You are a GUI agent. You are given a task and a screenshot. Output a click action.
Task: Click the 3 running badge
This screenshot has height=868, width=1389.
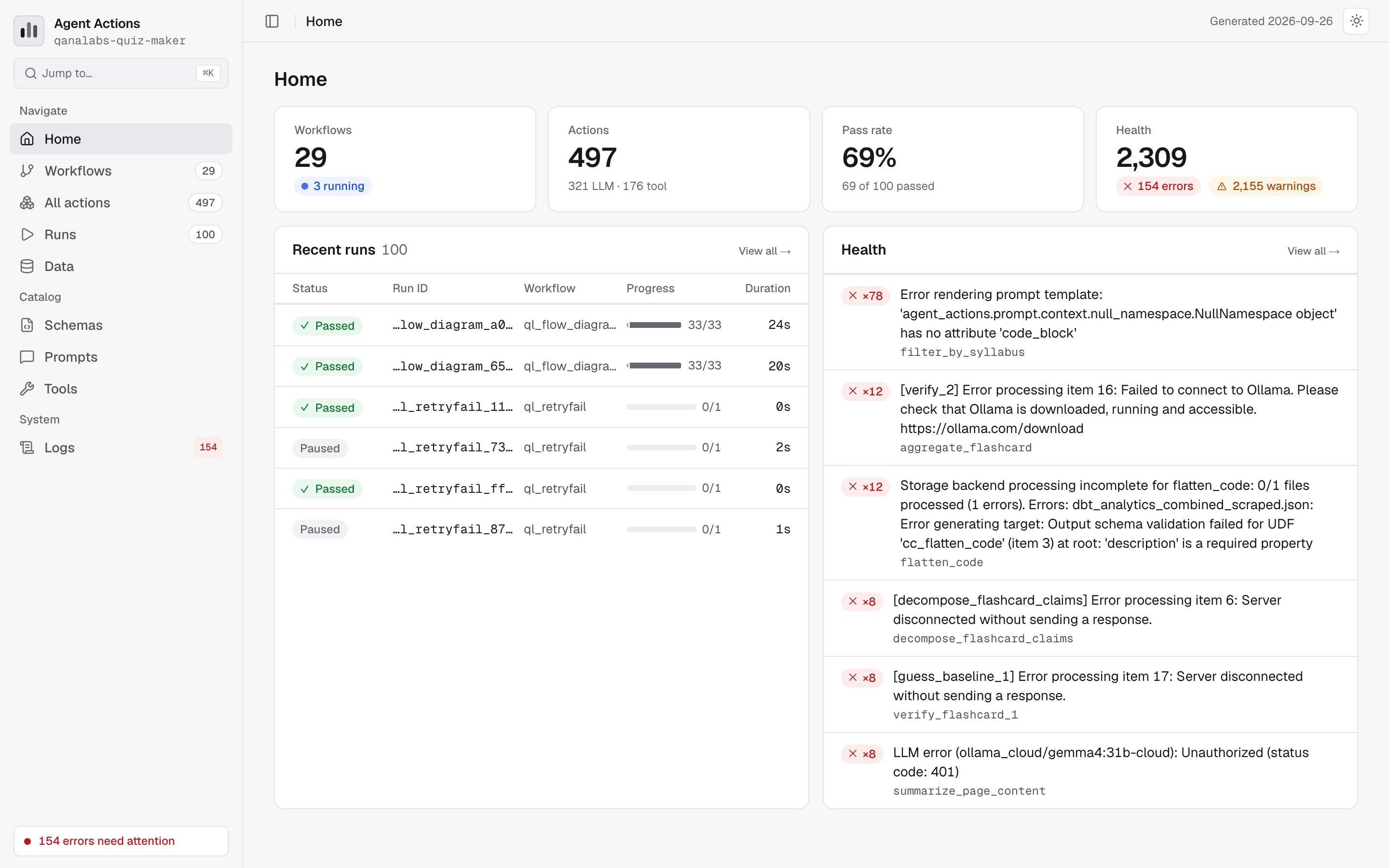[333, 186]
